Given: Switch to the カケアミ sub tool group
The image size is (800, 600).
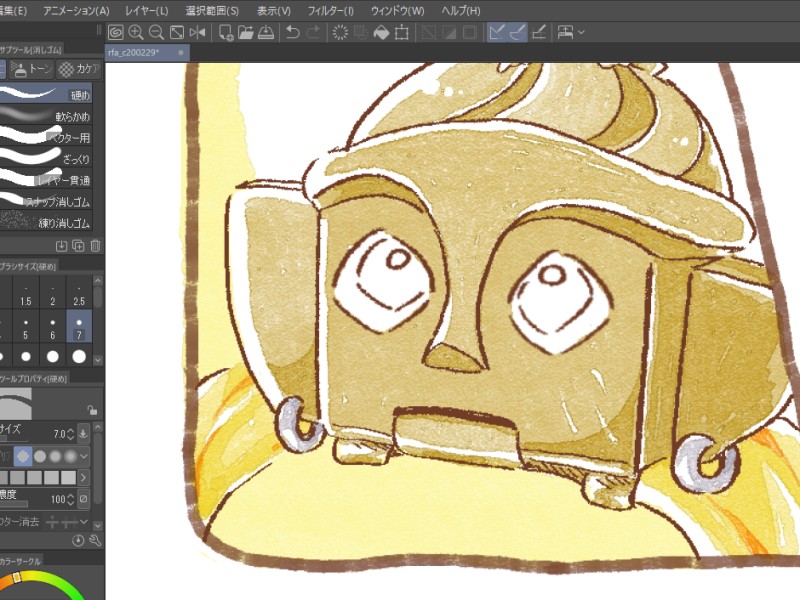Looking at the screenshot, I should (79, 69).
